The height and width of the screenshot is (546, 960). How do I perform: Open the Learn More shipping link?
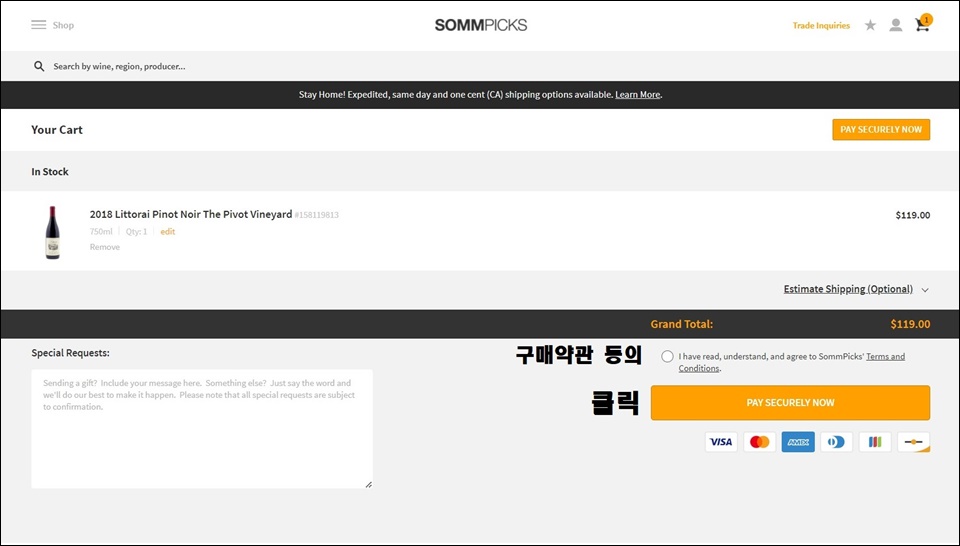coord(637,95)
